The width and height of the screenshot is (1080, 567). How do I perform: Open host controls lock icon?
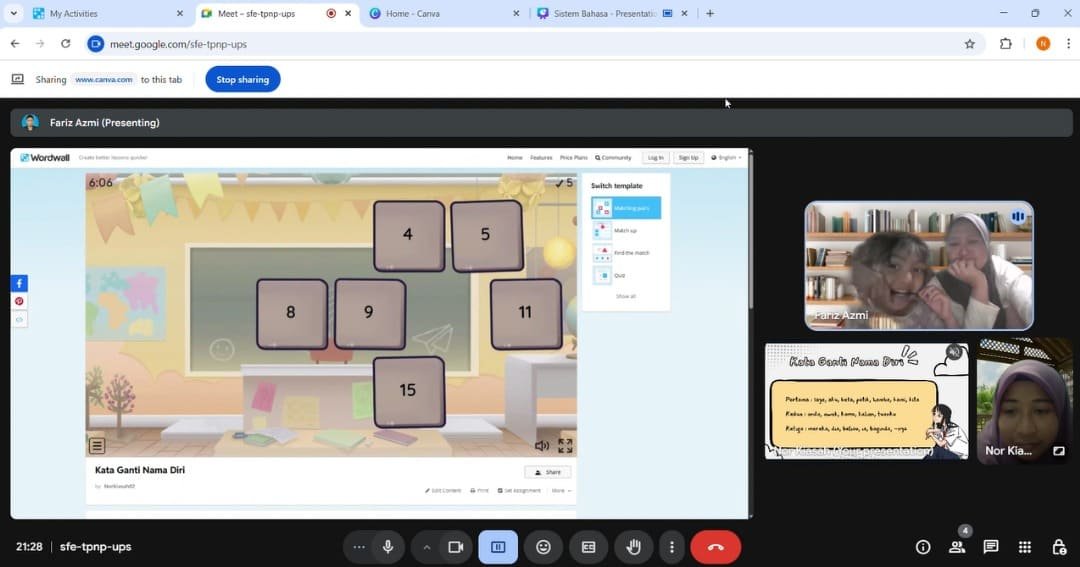coord(1059,547)
